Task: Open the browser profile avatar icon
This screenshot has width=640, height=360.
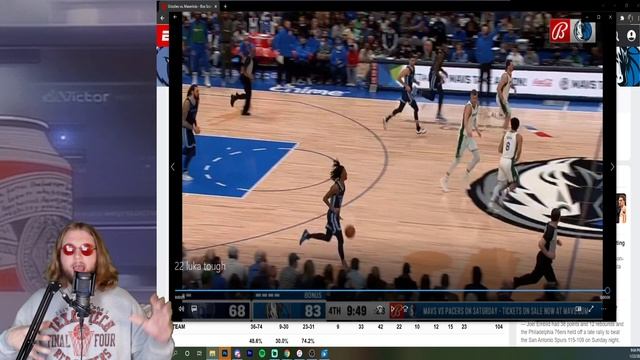Action: 631,36
